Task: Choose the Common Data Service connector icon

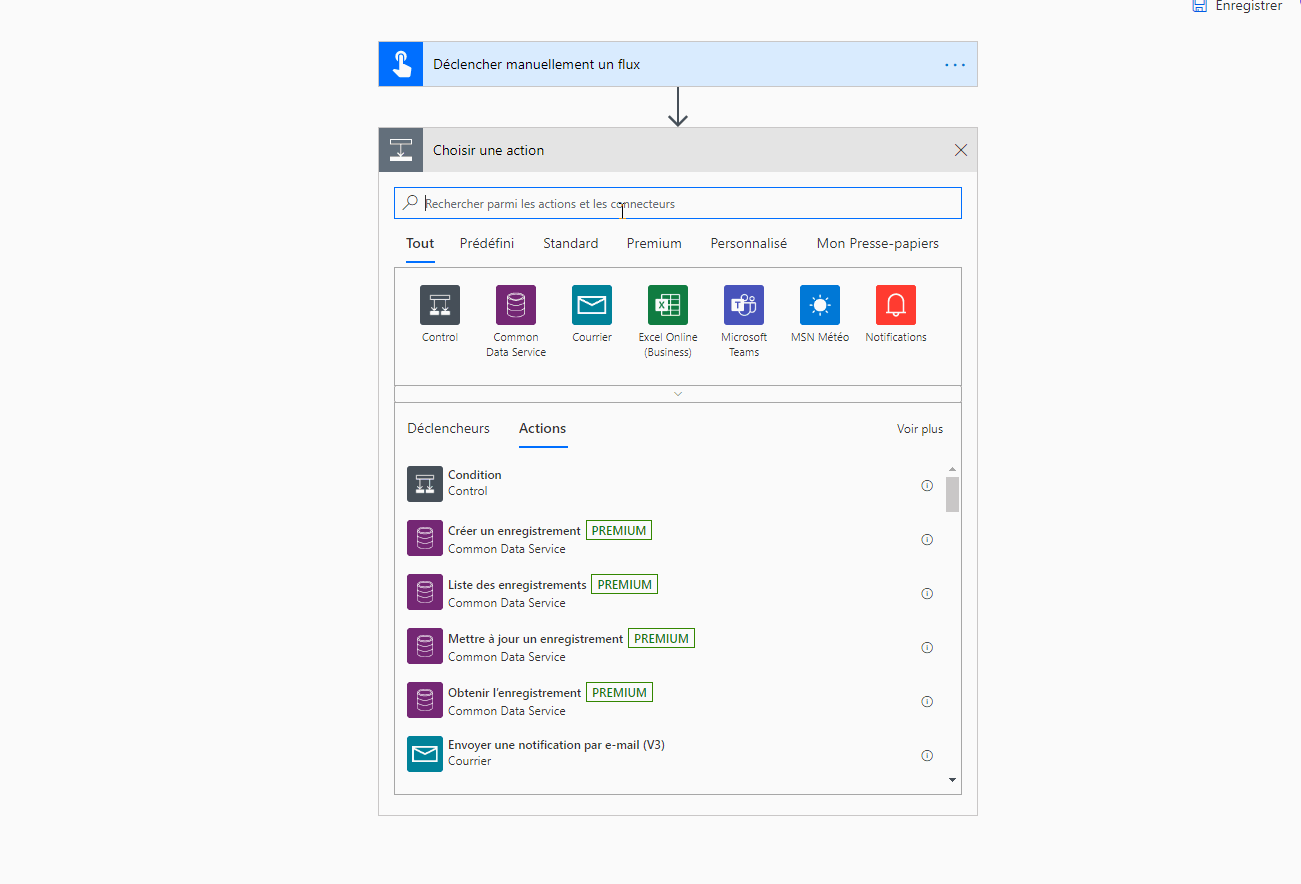Action: (516, 305)
